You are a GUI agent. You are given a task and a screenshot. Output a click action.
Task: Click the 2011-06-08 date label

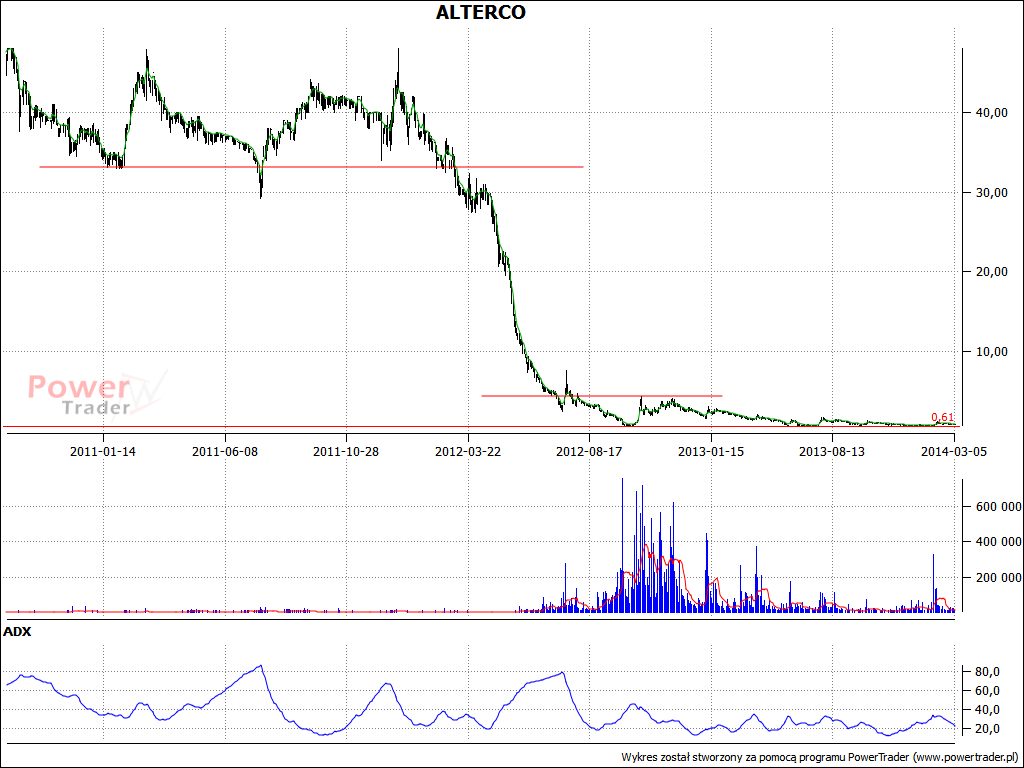click(225, 451)
